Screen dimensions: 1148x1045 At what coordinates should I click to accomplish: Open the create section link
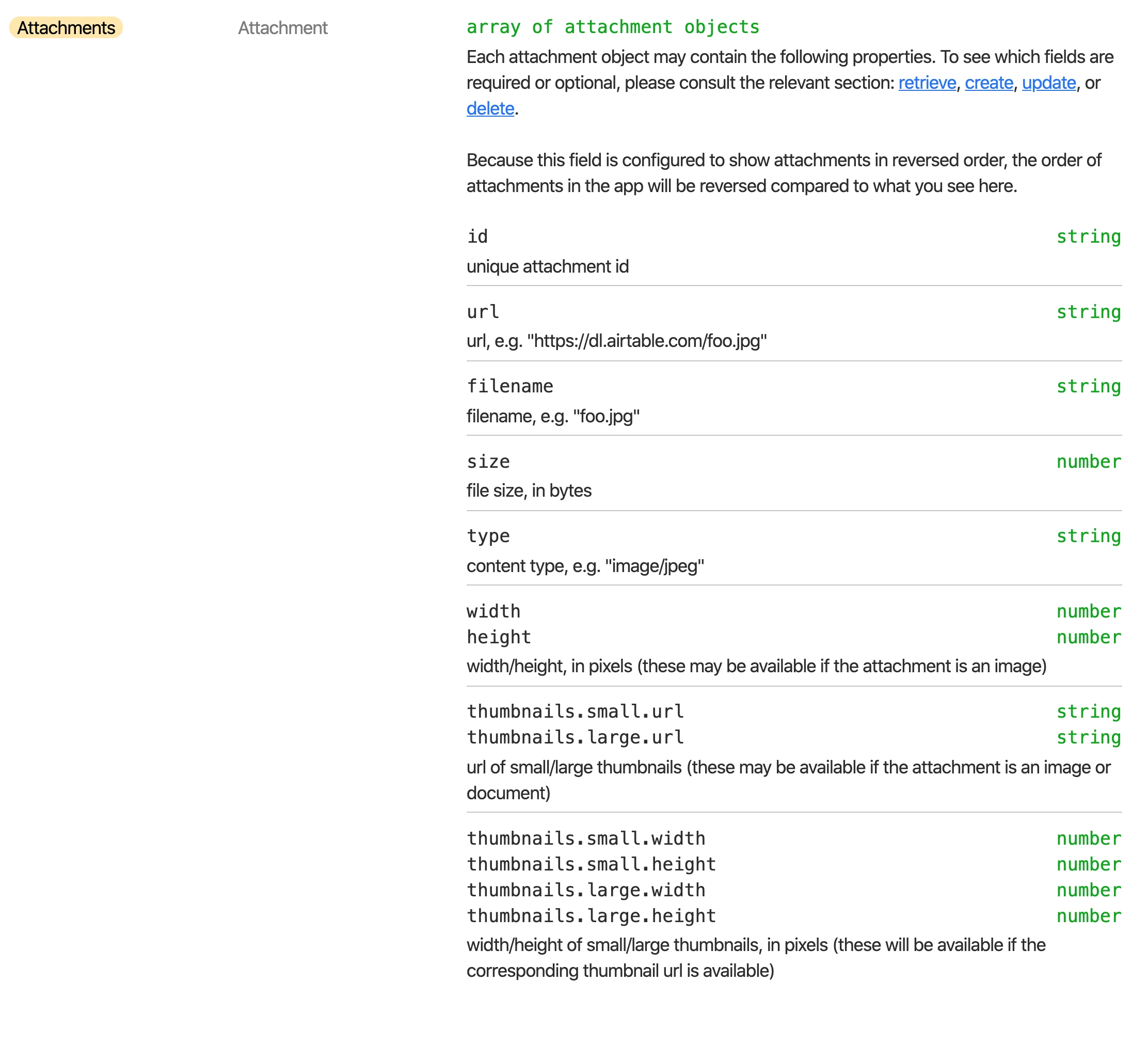[989, 83]
